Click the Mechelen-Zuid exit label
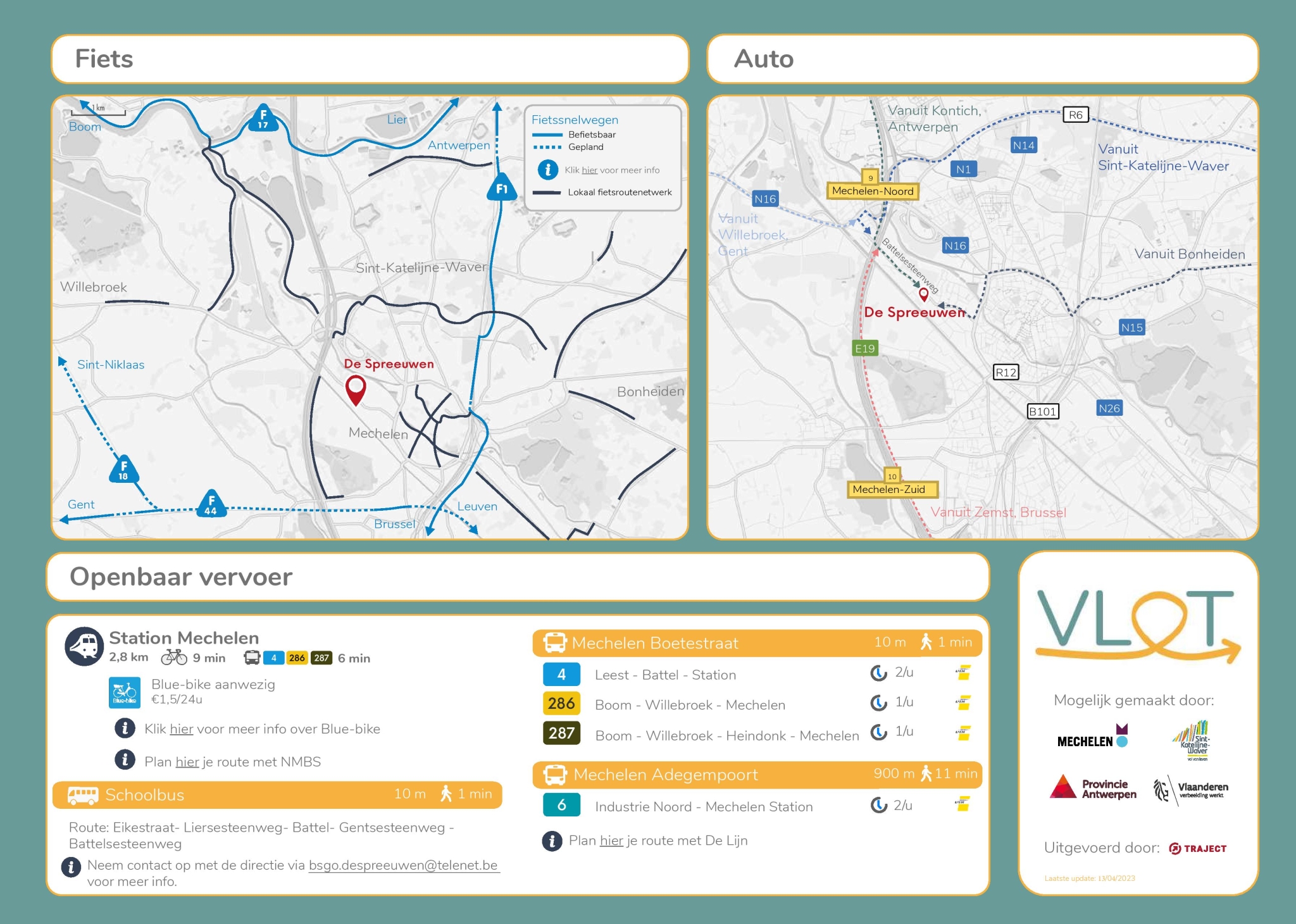This screenshot has height=924, width=1296. click(888, 489)
